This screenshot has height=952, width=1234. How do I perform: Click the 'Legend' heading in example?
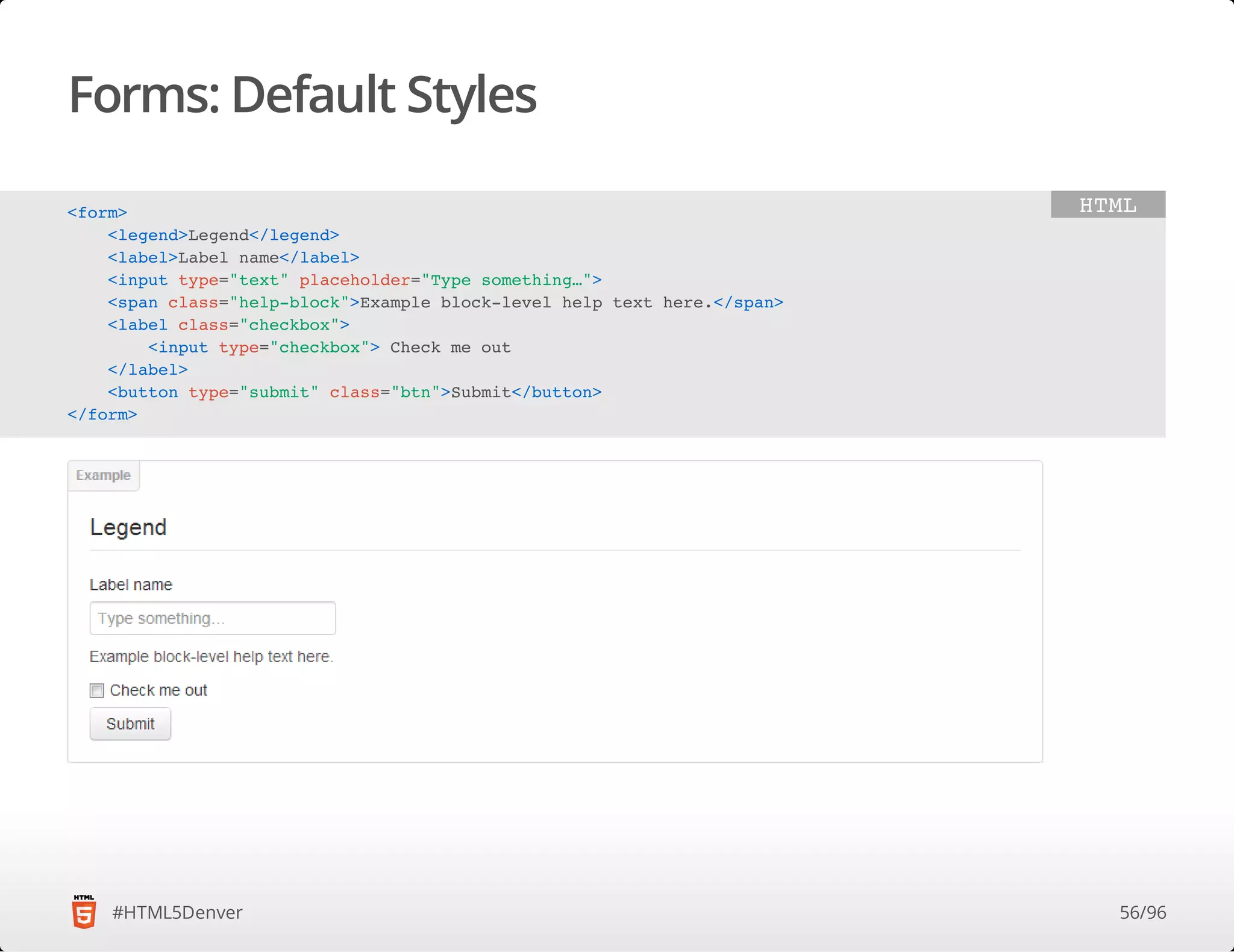click(x=128, y=527)
